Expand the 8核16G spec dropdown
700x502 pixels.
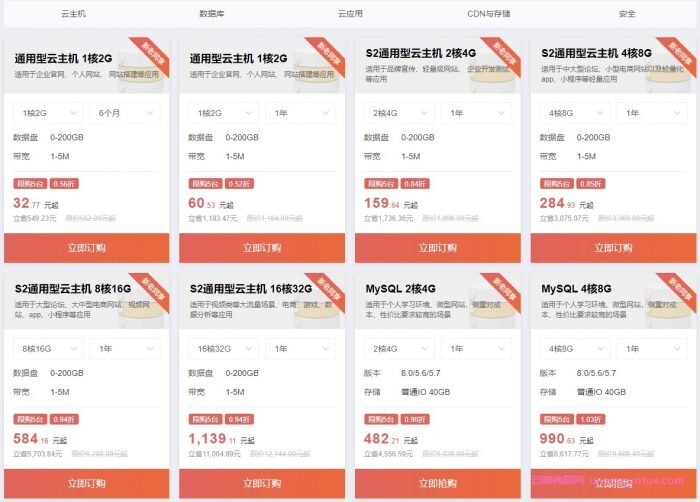click(48, 348)
